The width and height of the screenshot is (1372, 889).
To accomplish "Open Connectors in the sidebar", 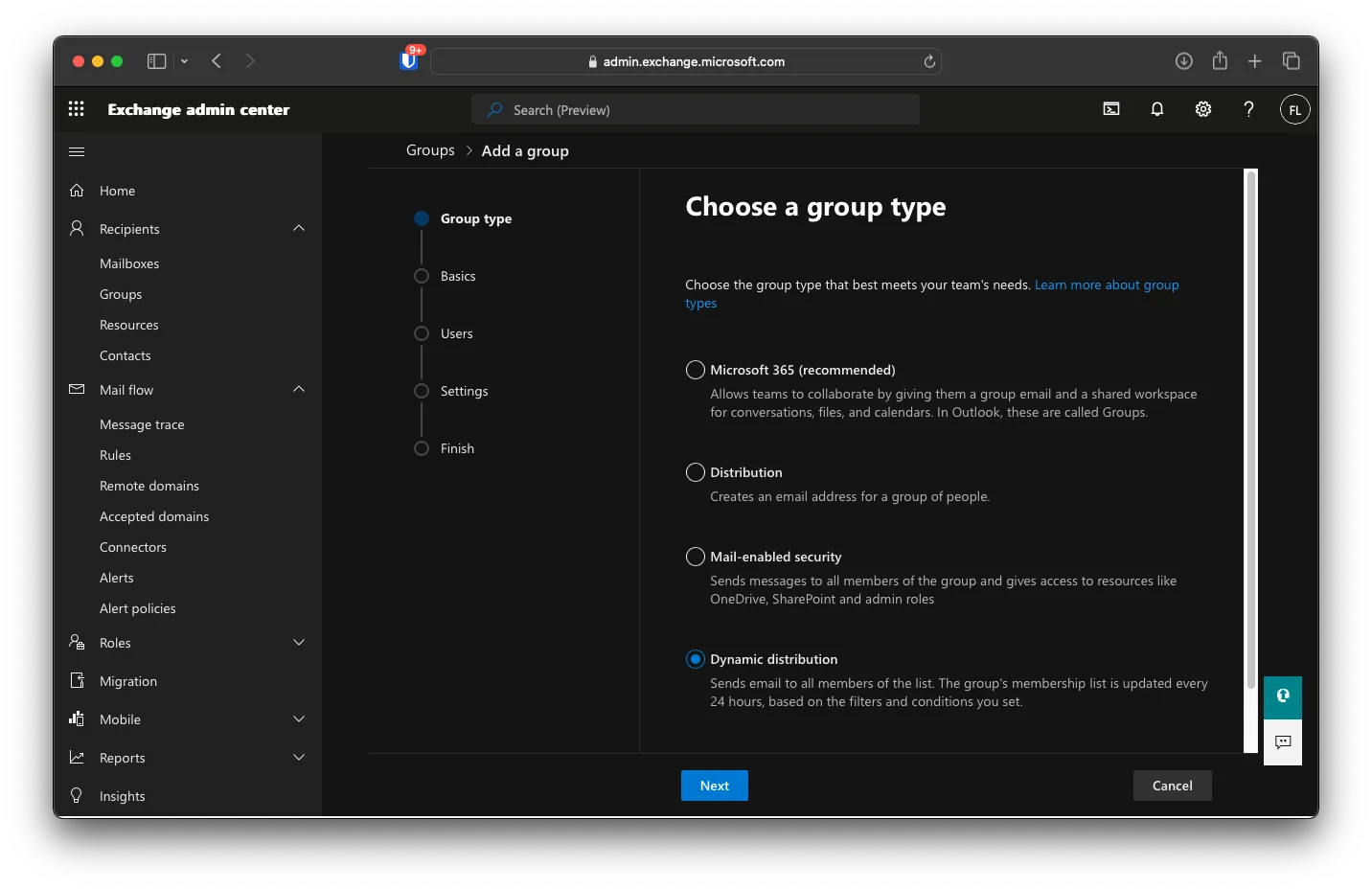I will (x=133, y=547).
